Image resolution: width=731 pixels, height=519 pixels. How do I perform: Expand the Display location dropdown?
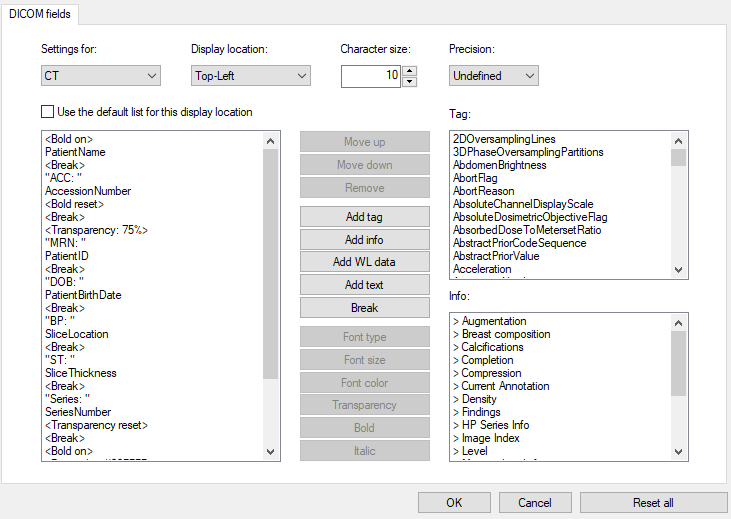(250, 76)
